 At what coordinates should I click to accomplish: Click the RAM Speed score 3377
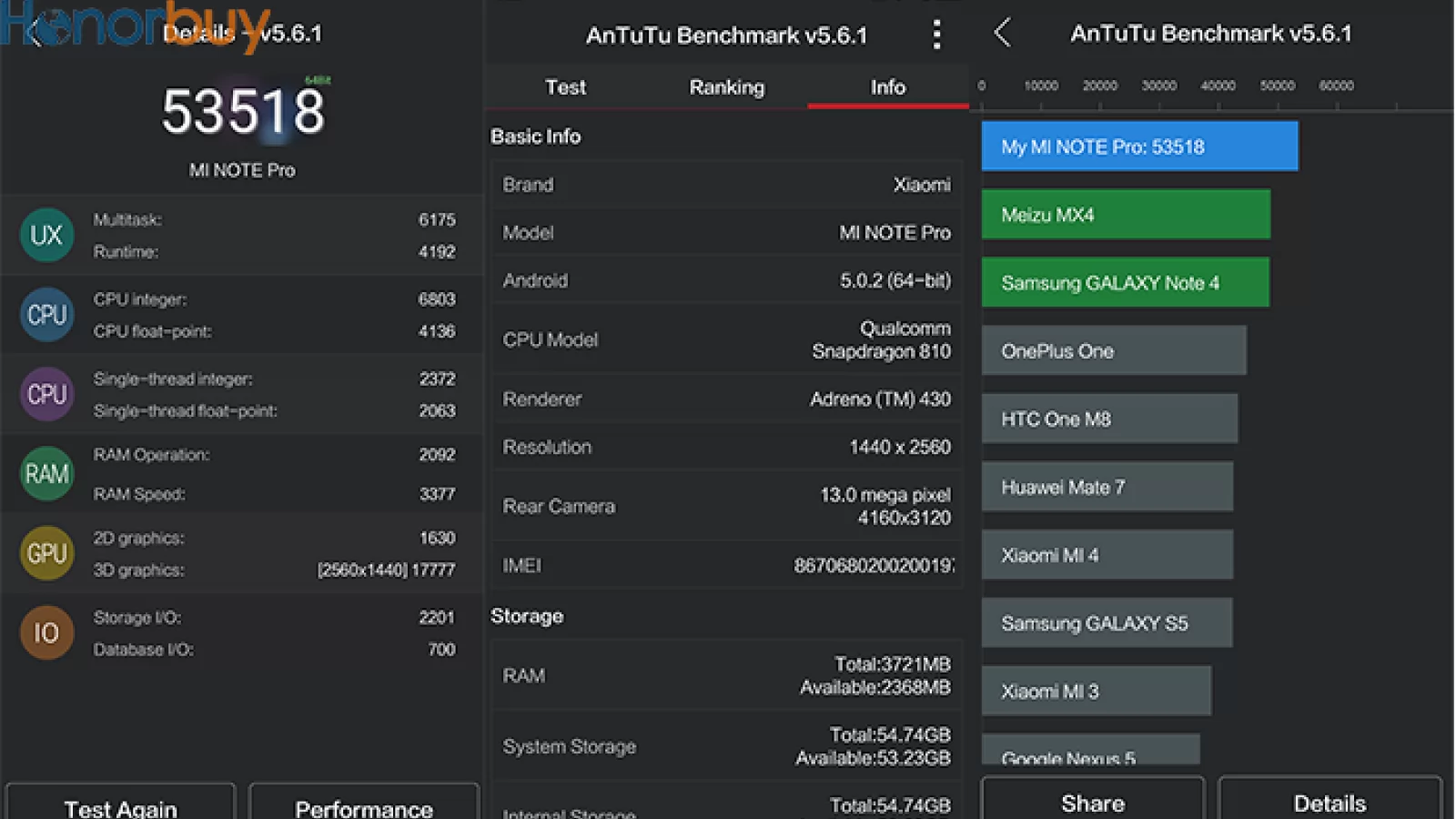pos(437,494)
